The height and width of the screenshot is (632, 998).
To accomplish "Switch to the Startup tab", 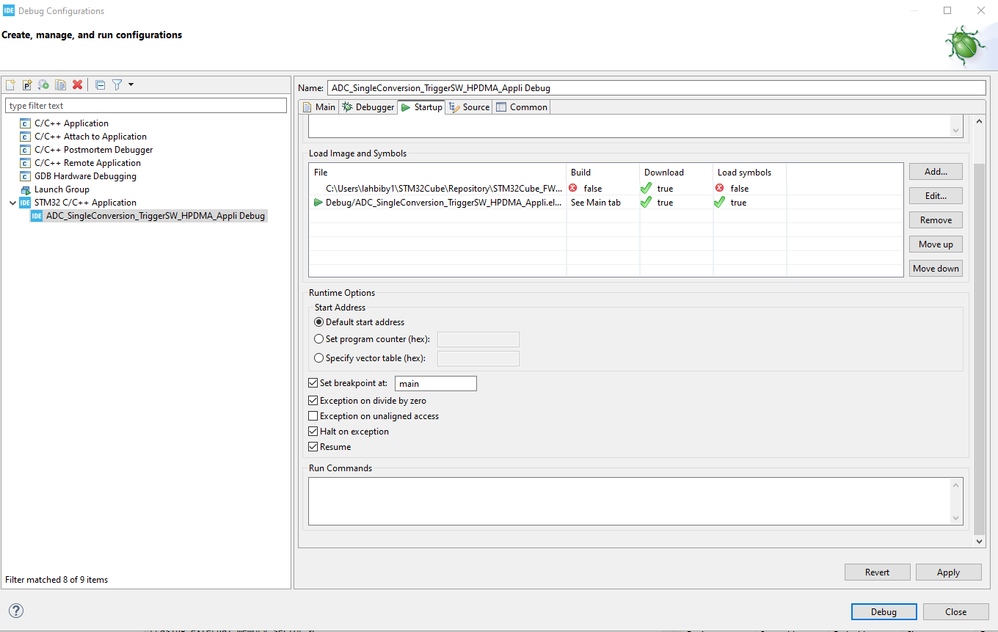I will point(421,107).
